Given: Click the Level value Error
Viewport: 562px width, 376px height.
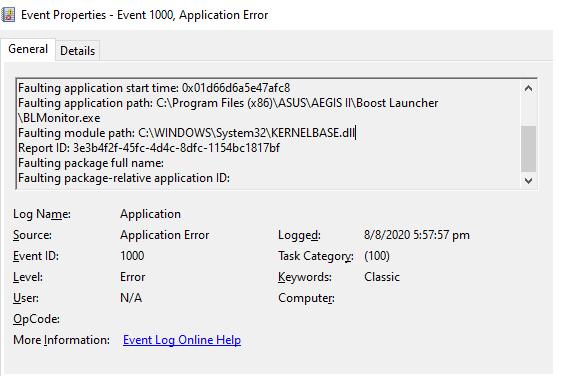Looking at the screenshot, I should click(x=133, y=277).
